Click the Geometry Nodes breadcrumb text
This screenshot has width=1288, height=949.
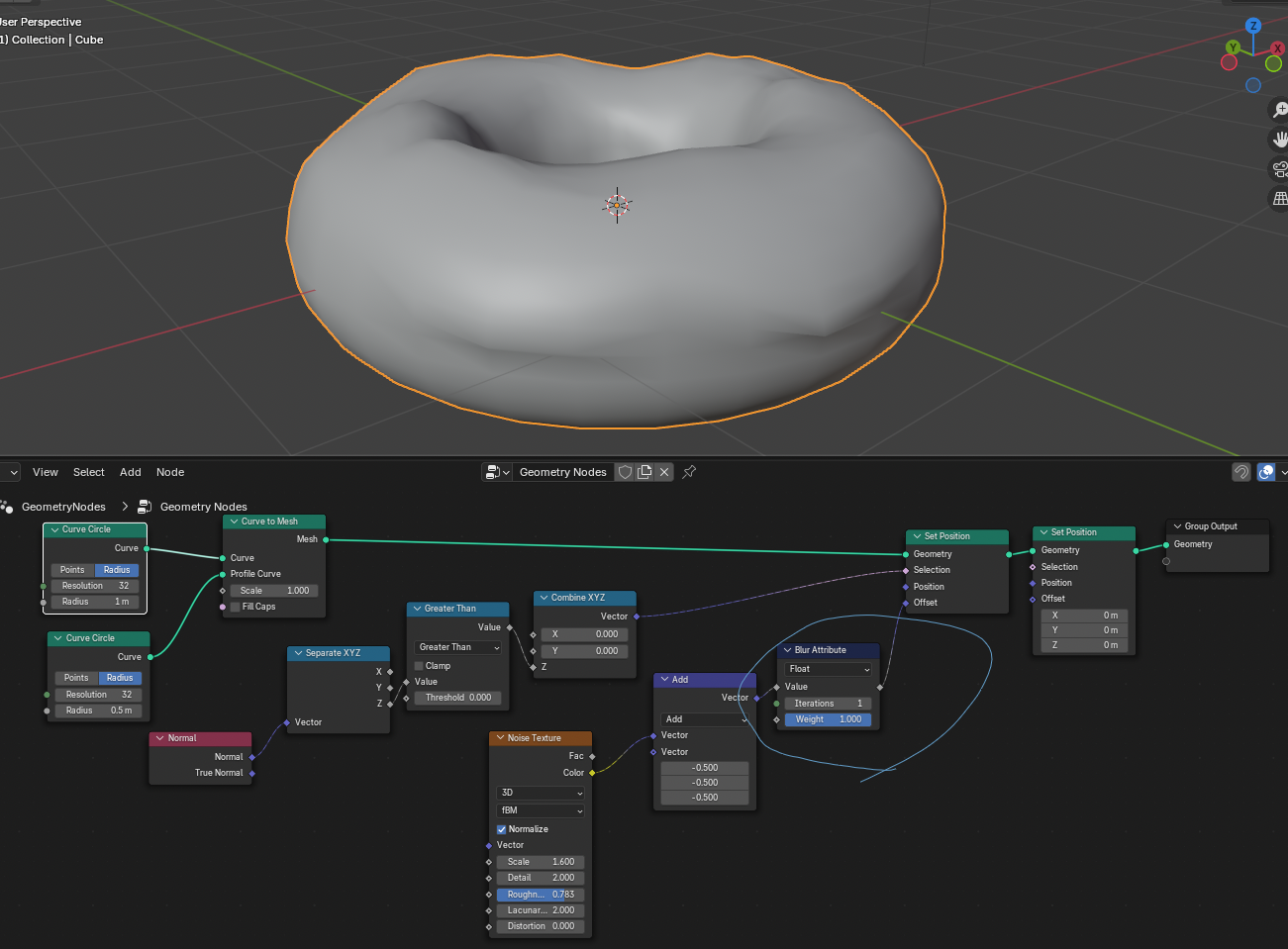pos(204,507)
